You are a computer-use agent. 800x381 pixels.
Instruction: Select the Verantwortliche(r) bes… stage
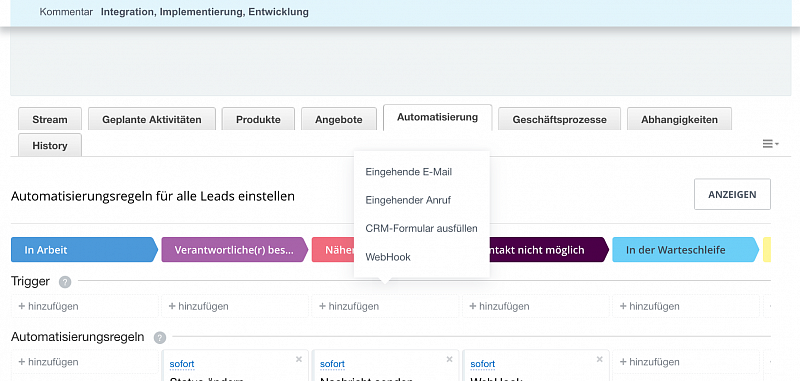coord(235,250)
